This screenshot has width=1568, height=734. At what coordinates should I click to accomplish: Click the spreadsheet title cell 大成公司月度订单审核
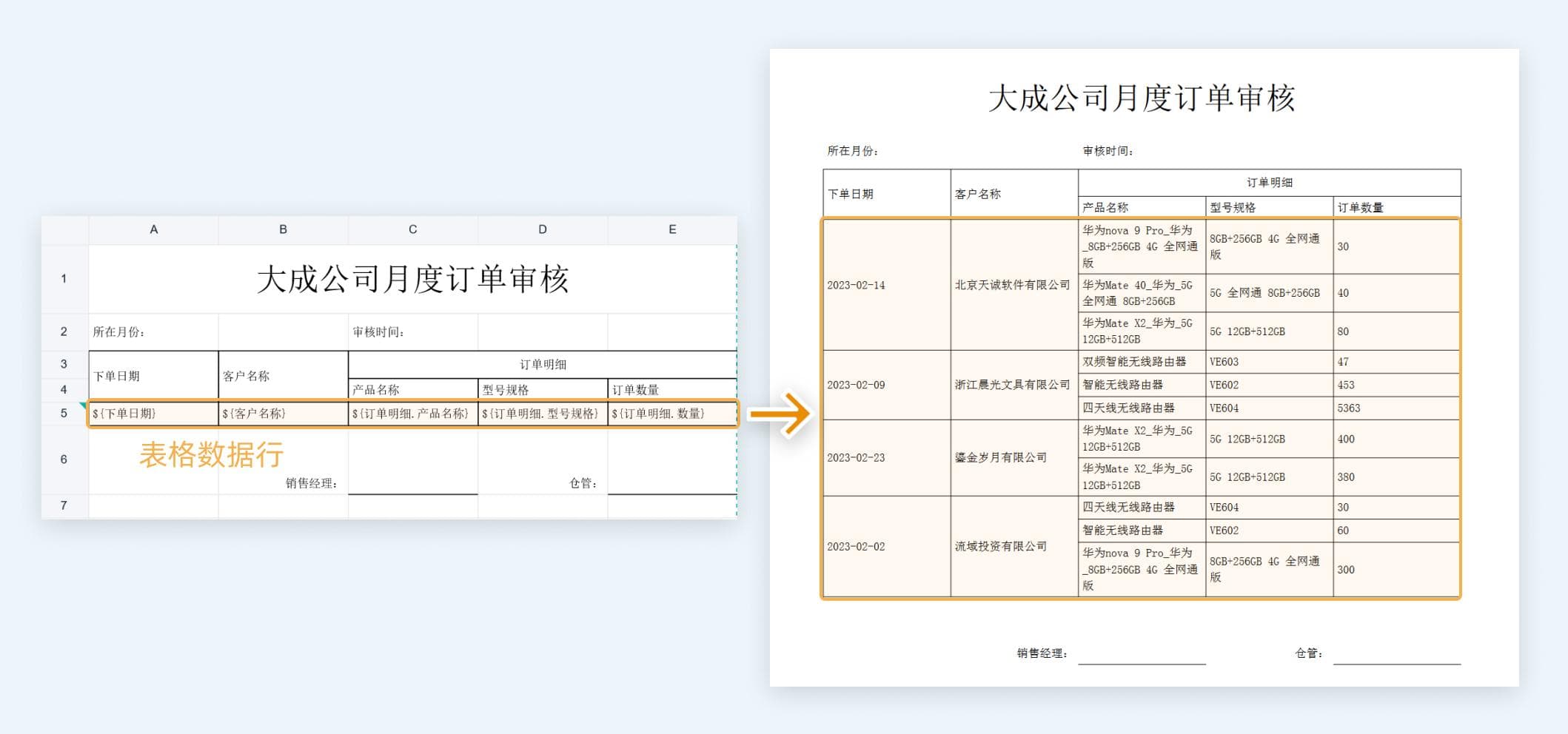412,279
